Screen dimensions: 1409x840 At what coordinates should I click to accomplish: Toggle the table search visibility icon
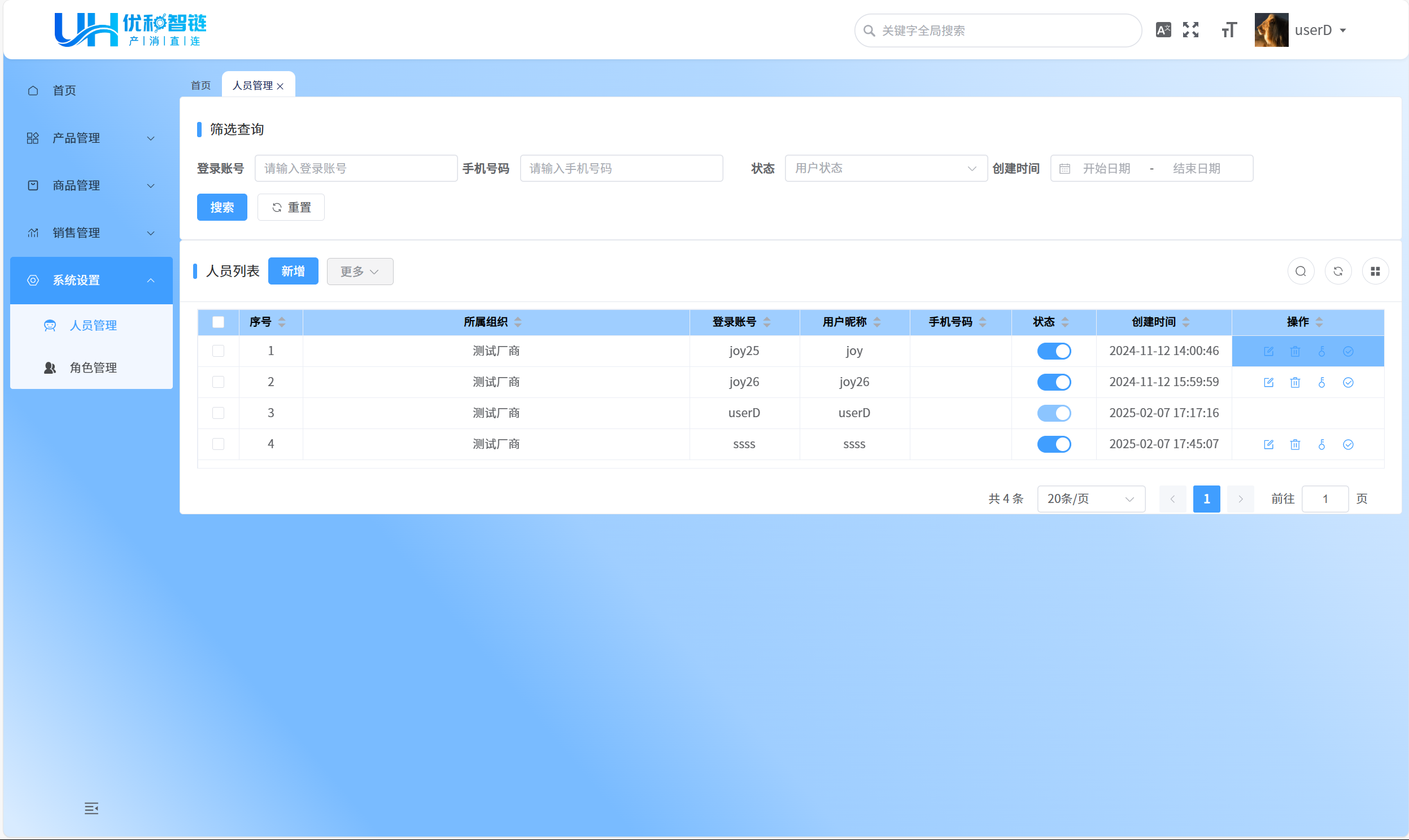[x=1301, y=271]
